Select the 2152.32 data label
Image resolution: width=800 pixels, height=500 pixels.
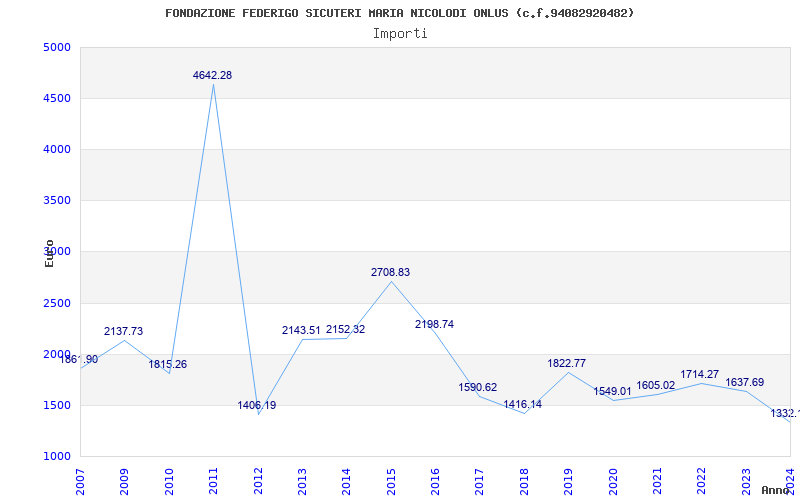coord(346,330)
